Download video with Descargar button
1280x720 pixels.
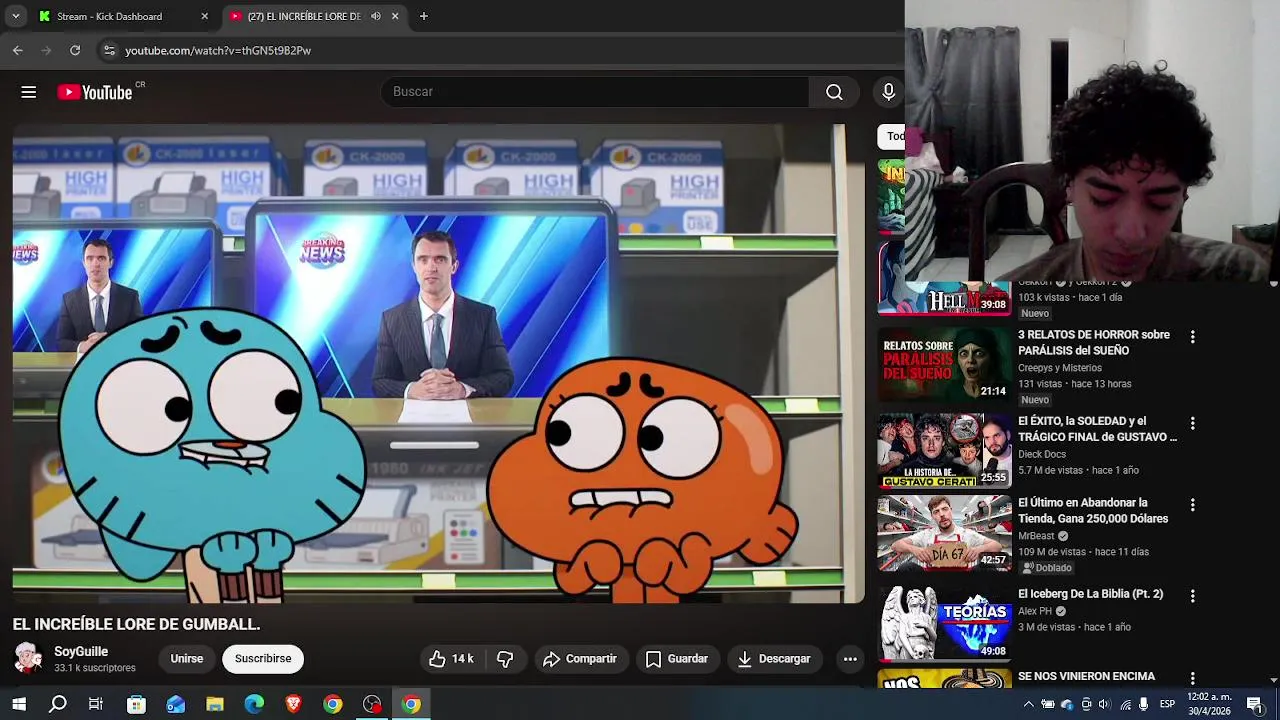(774, 659)
